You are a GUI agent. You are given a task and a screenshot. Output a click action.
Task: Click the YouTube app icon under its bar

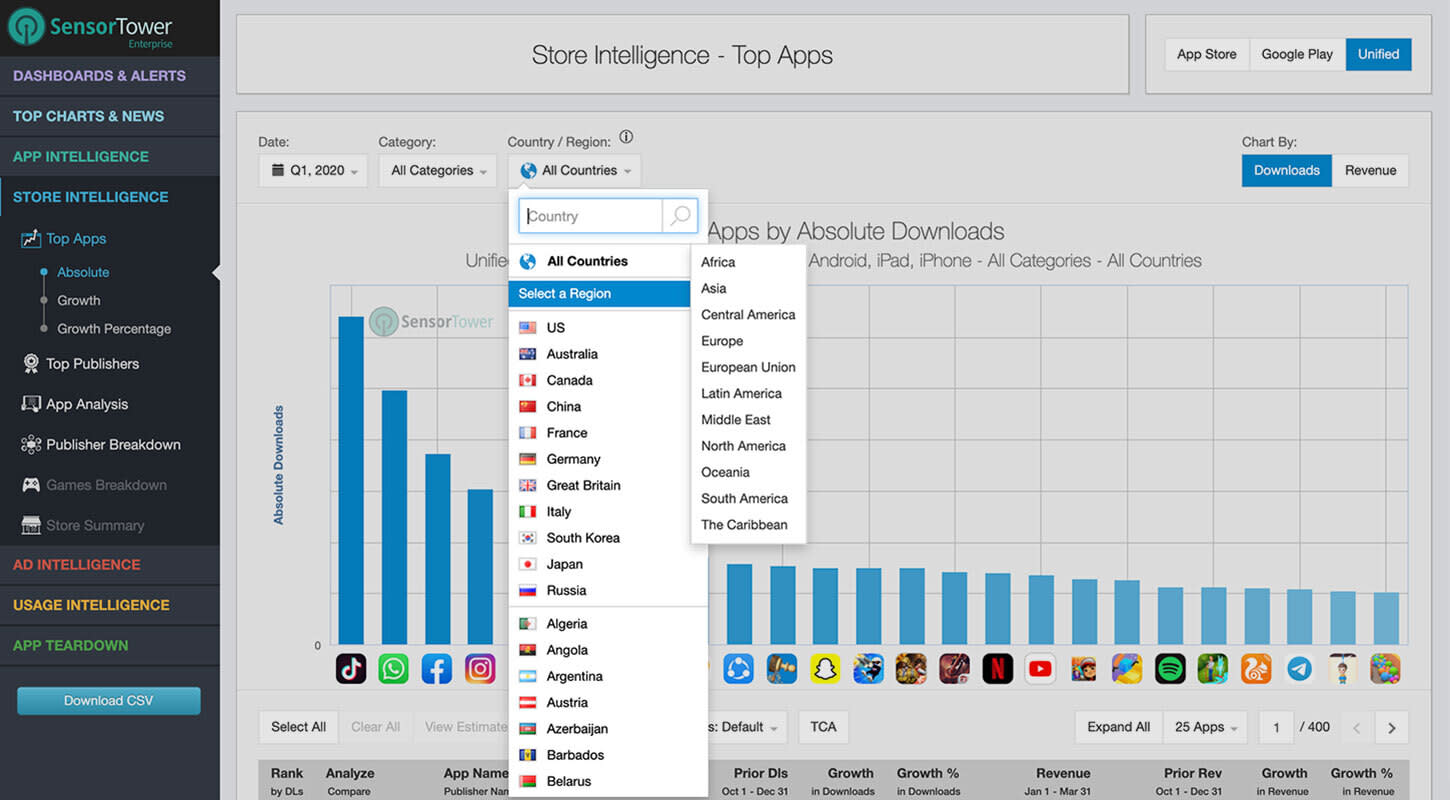tap(1040, 668)
